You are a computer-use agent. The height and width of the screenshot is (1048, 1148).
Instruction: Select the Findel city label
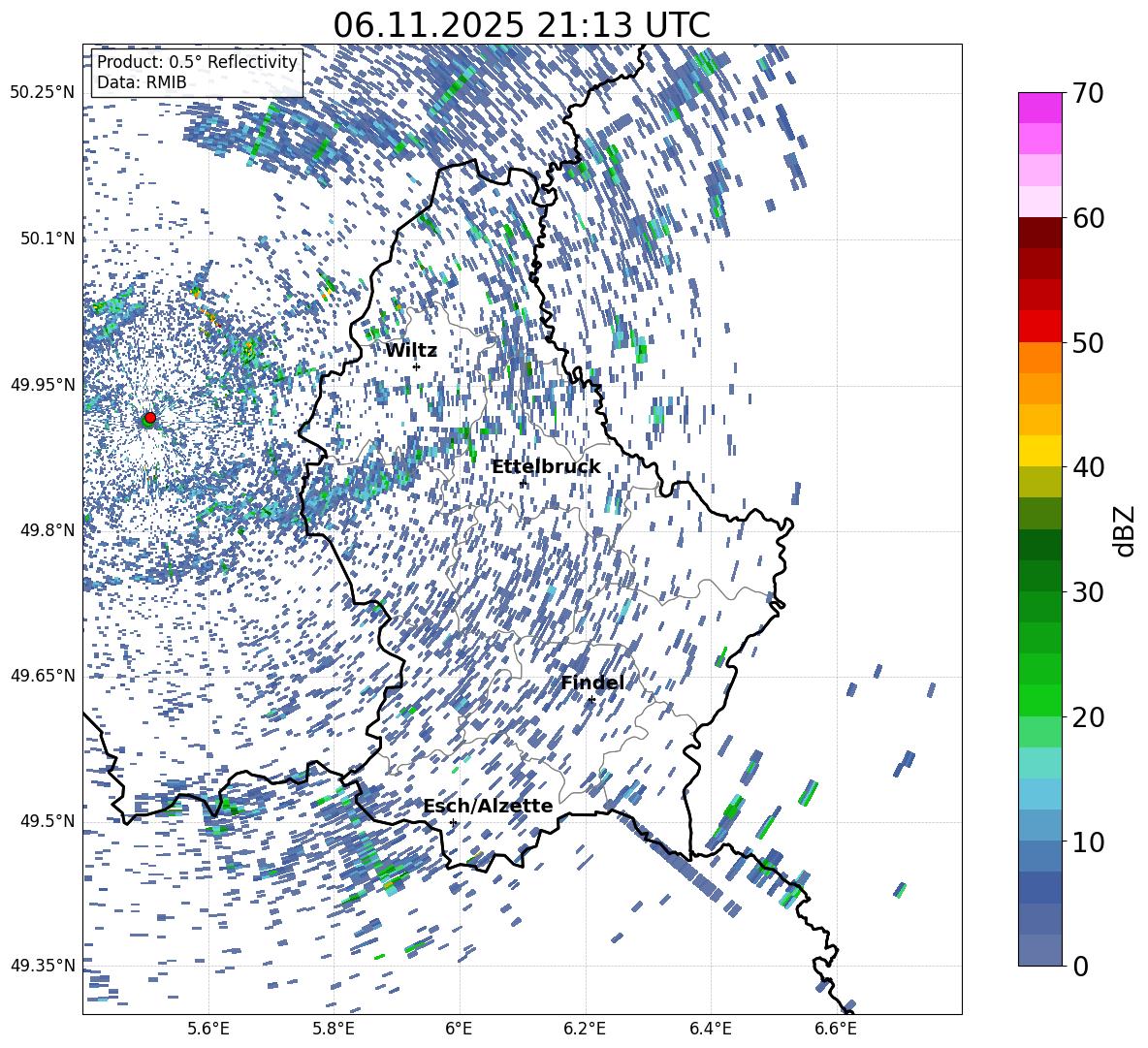tap(591, 683)
